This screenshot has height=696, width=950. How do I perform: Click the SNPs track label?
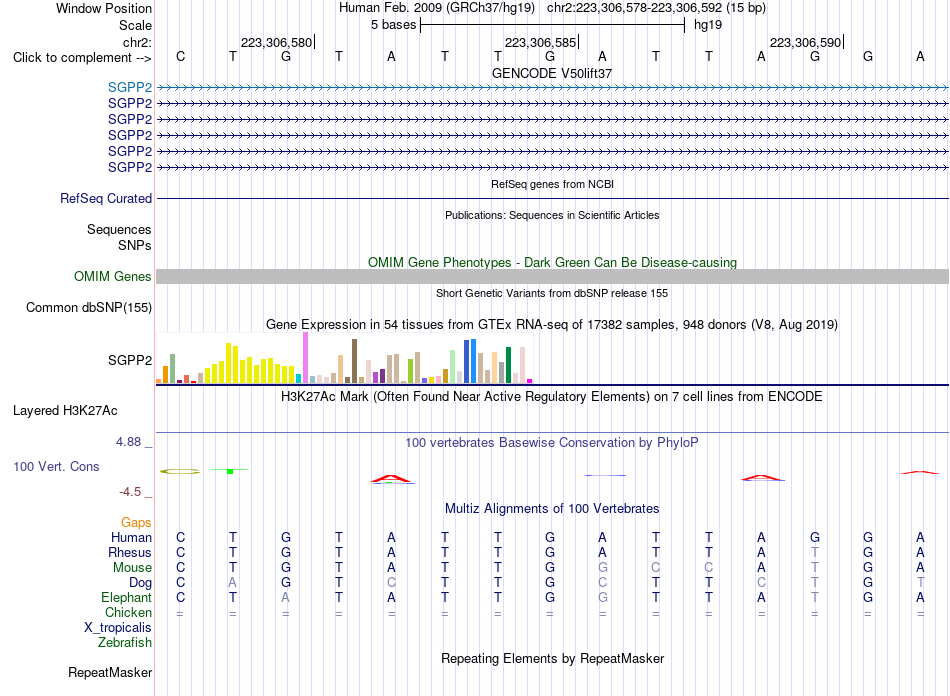tap(135, 245)
